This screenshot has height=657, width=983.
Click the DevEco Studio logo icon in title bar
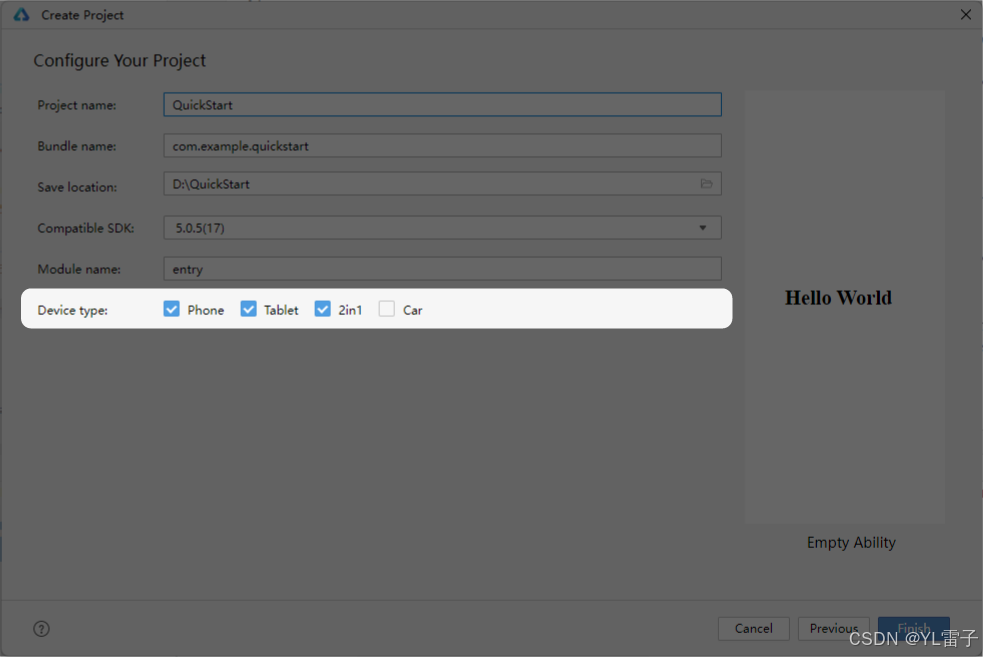(21, 14)
